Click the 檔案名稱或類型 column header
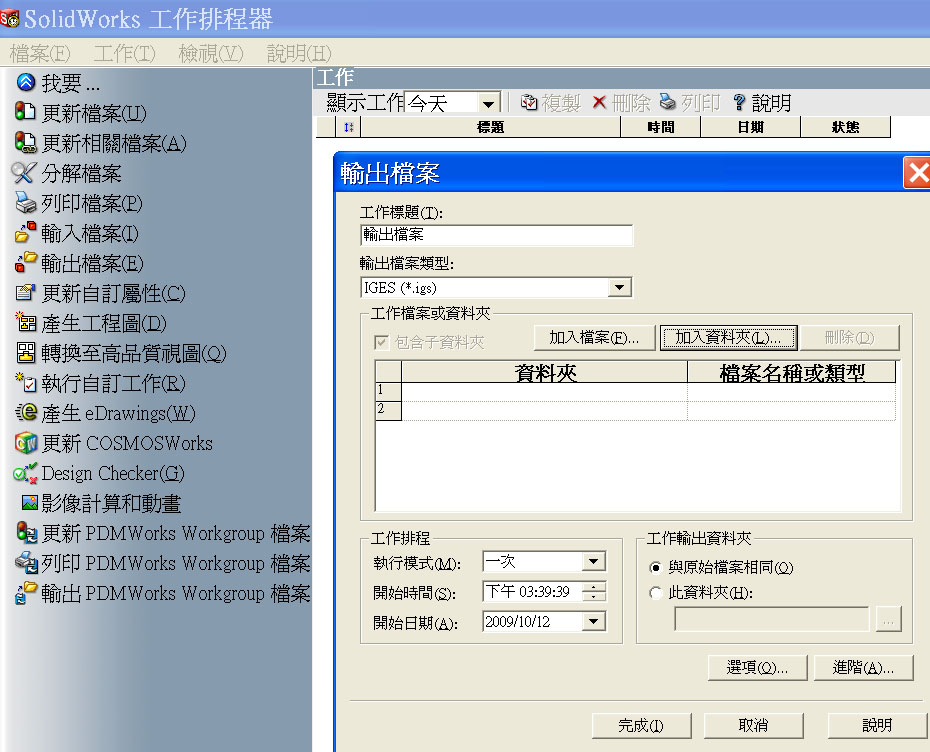Screen dimensions: 930x752 pyautogui.click(x=791, y=372)
